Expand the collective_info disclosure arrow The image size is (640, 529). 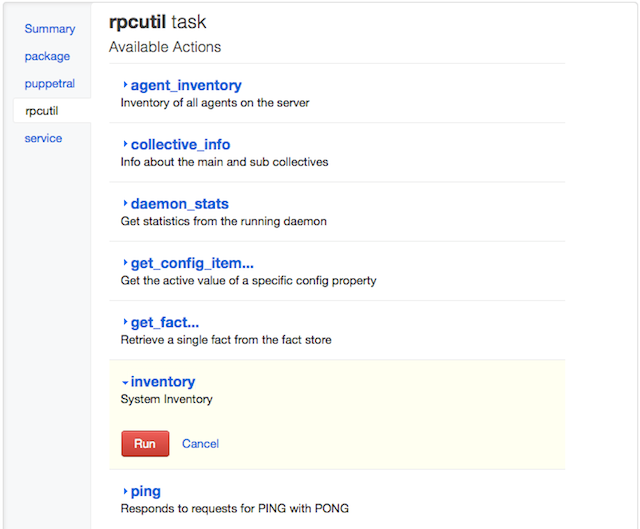pyautogui.click(x=125, y=145)
